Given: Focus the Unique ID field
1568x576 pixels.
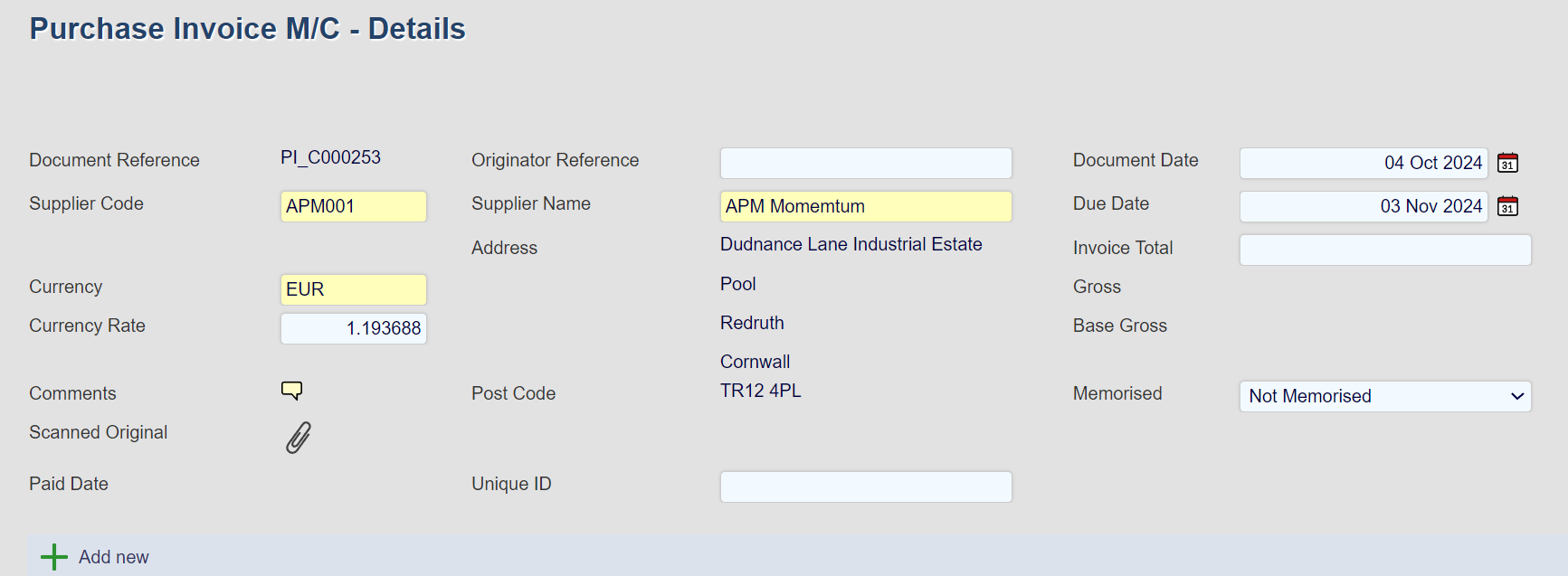Looking at the screenshot, I should (865, 486).
